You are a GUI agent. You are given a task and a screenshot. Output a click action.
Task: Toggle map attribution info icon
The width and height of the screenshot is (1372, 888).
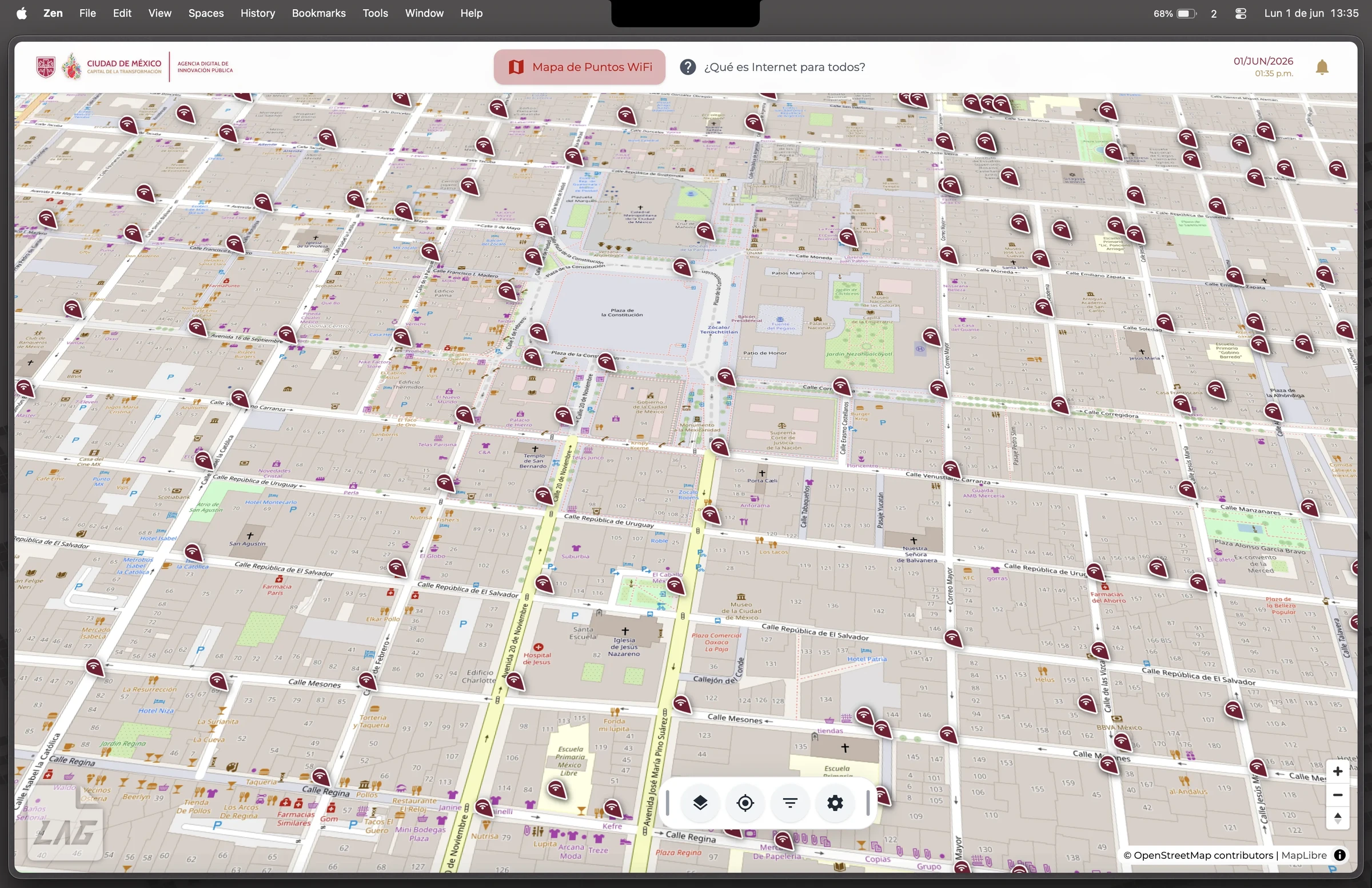1340,855
